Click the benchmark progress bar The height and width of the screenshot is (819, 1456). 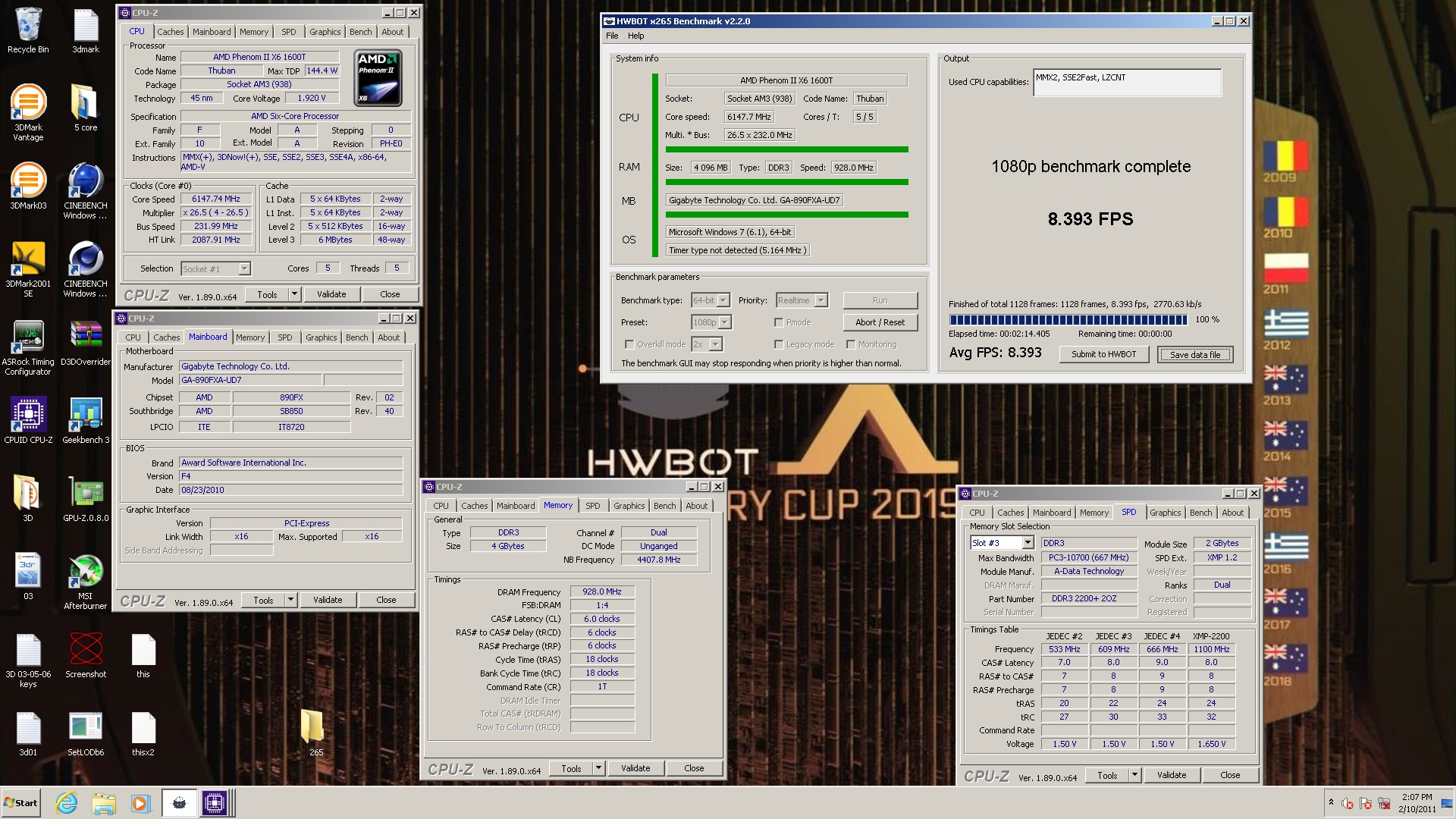pos(1068,320)
